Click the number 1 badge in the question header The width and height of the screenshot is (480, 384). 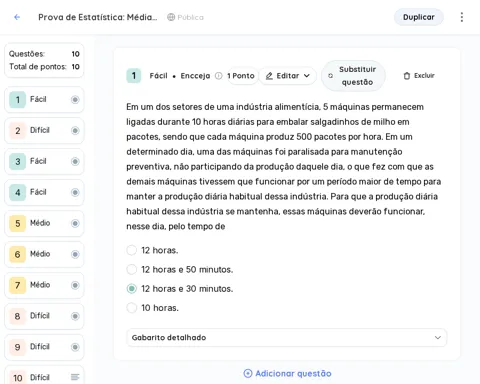[x=134, y=76]
